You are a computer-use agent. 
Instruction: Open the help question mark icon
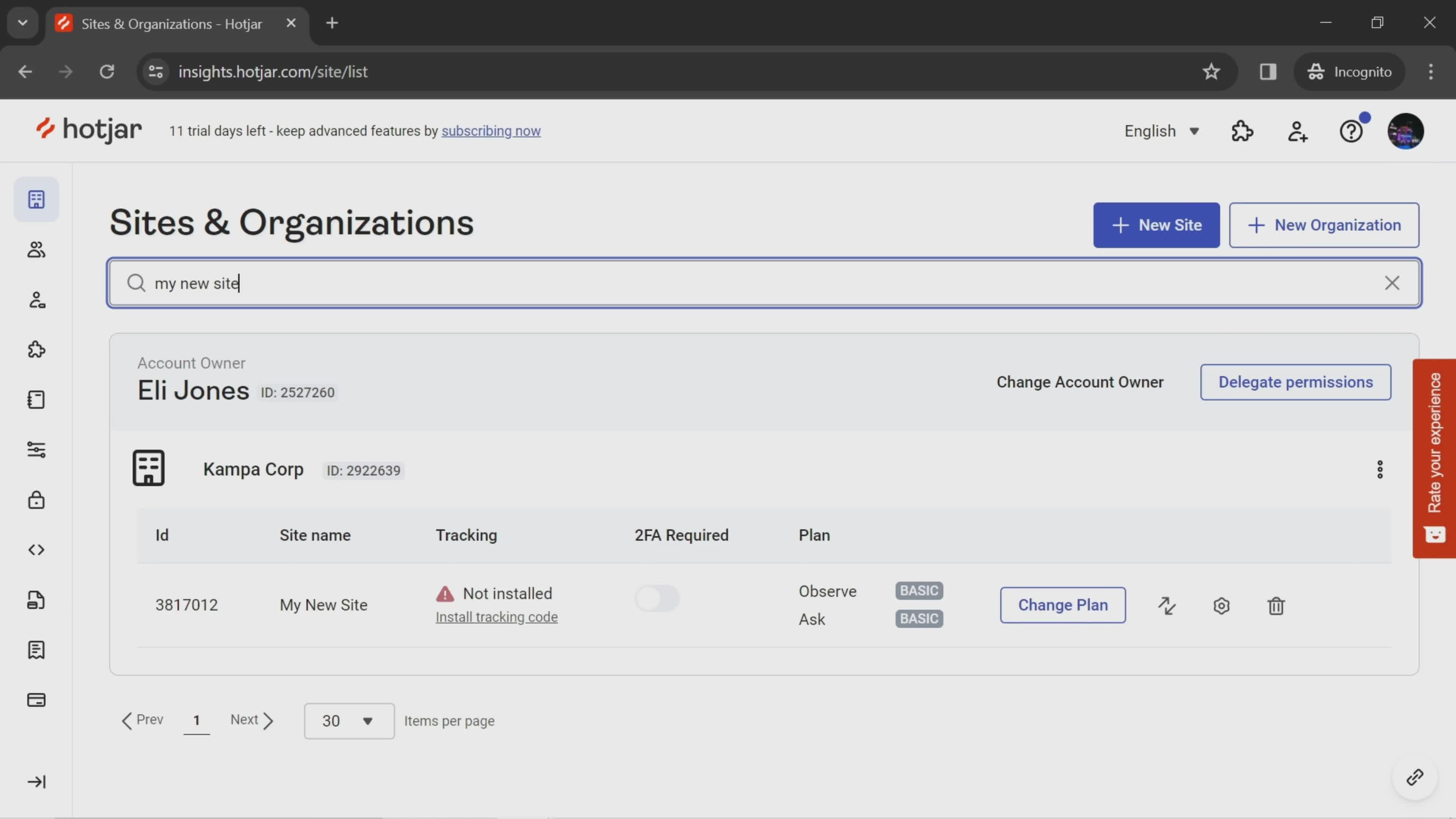1351,131
